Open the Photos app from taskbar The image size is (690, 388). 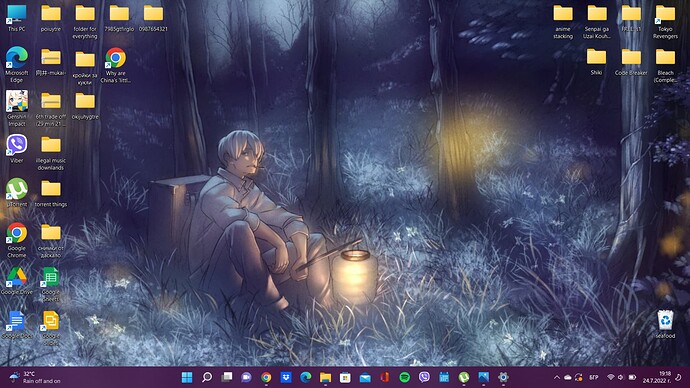(x=484, y=377)
